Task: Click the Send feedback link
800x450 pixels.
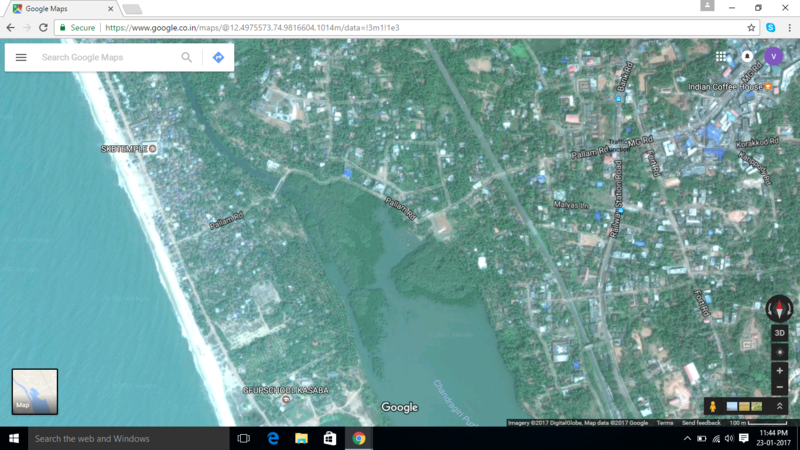Action: tap(701, 423)
